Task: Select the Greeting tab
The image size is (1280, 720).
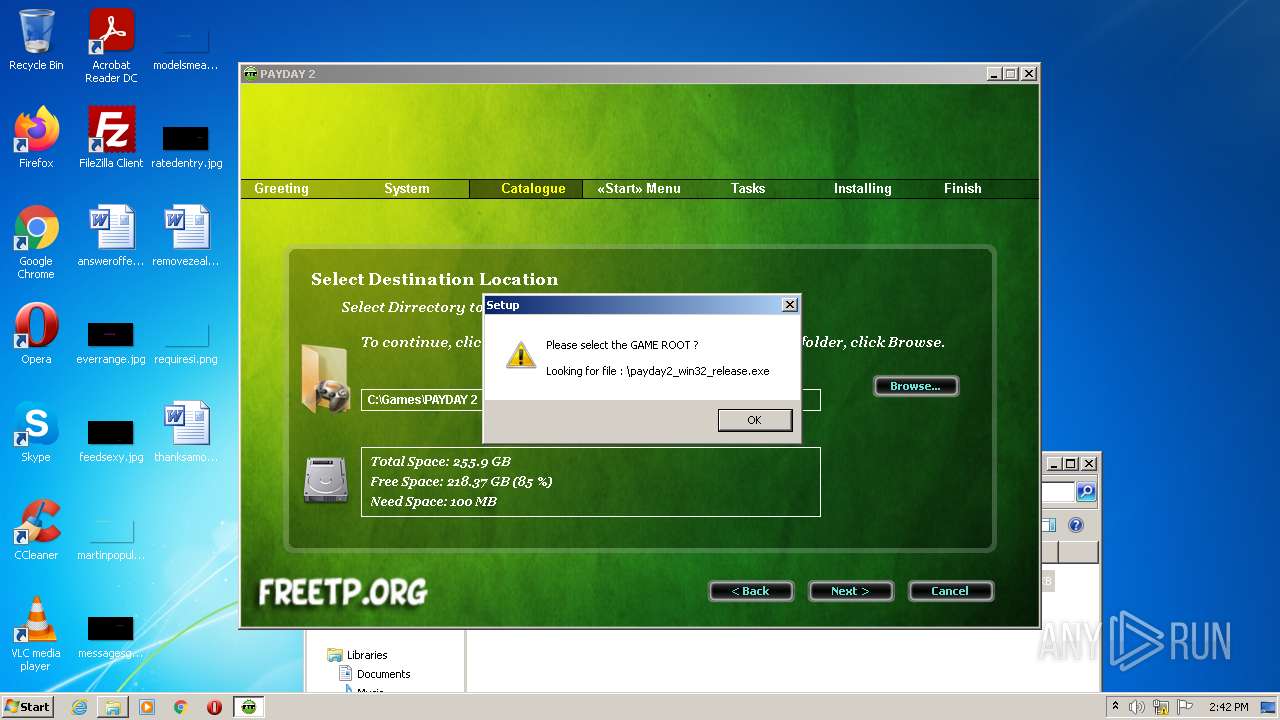Action: click(281, 188)
